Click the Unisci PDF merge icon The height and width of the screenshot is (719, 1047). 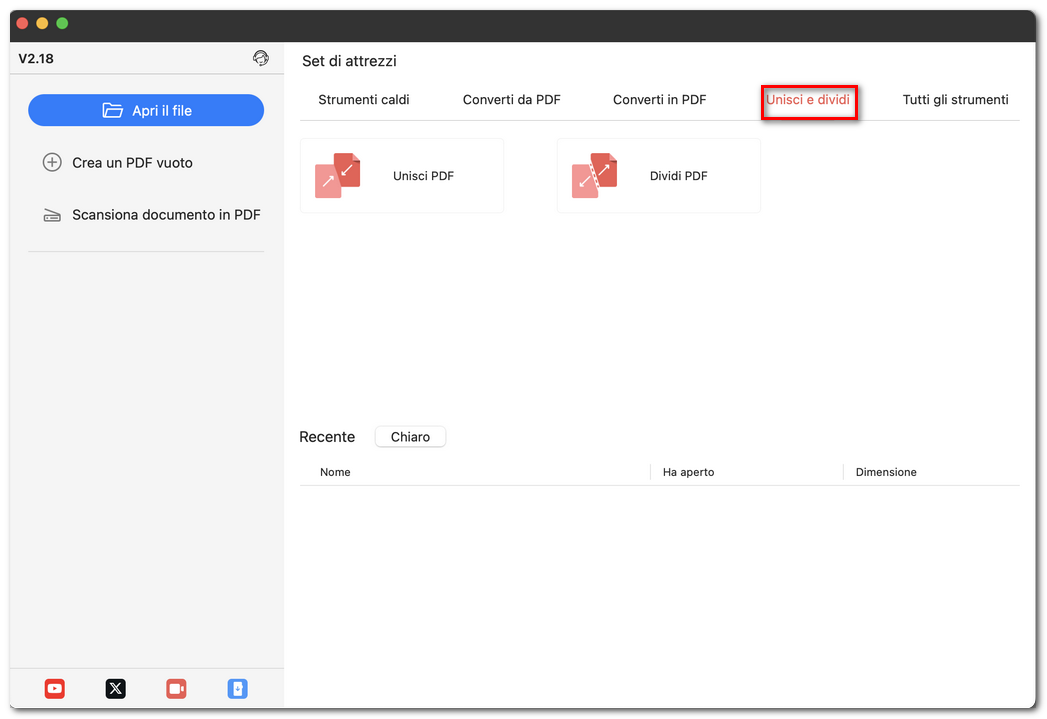[x=337, y=176]
